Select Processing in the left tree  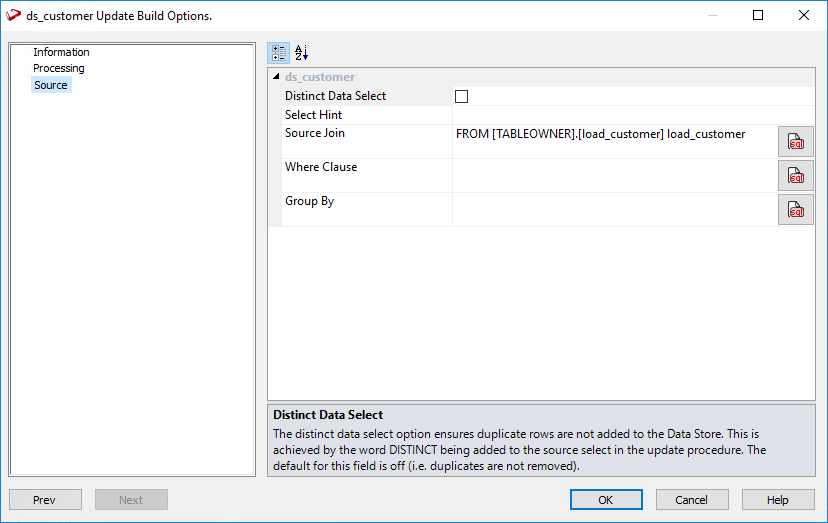(x=59, y=68)
